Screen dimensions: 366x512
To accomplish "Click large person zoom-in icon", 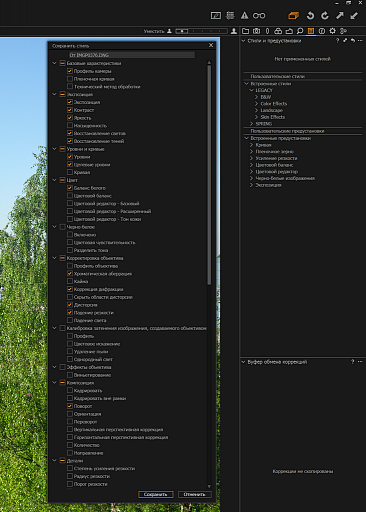I will coord(234,31).
